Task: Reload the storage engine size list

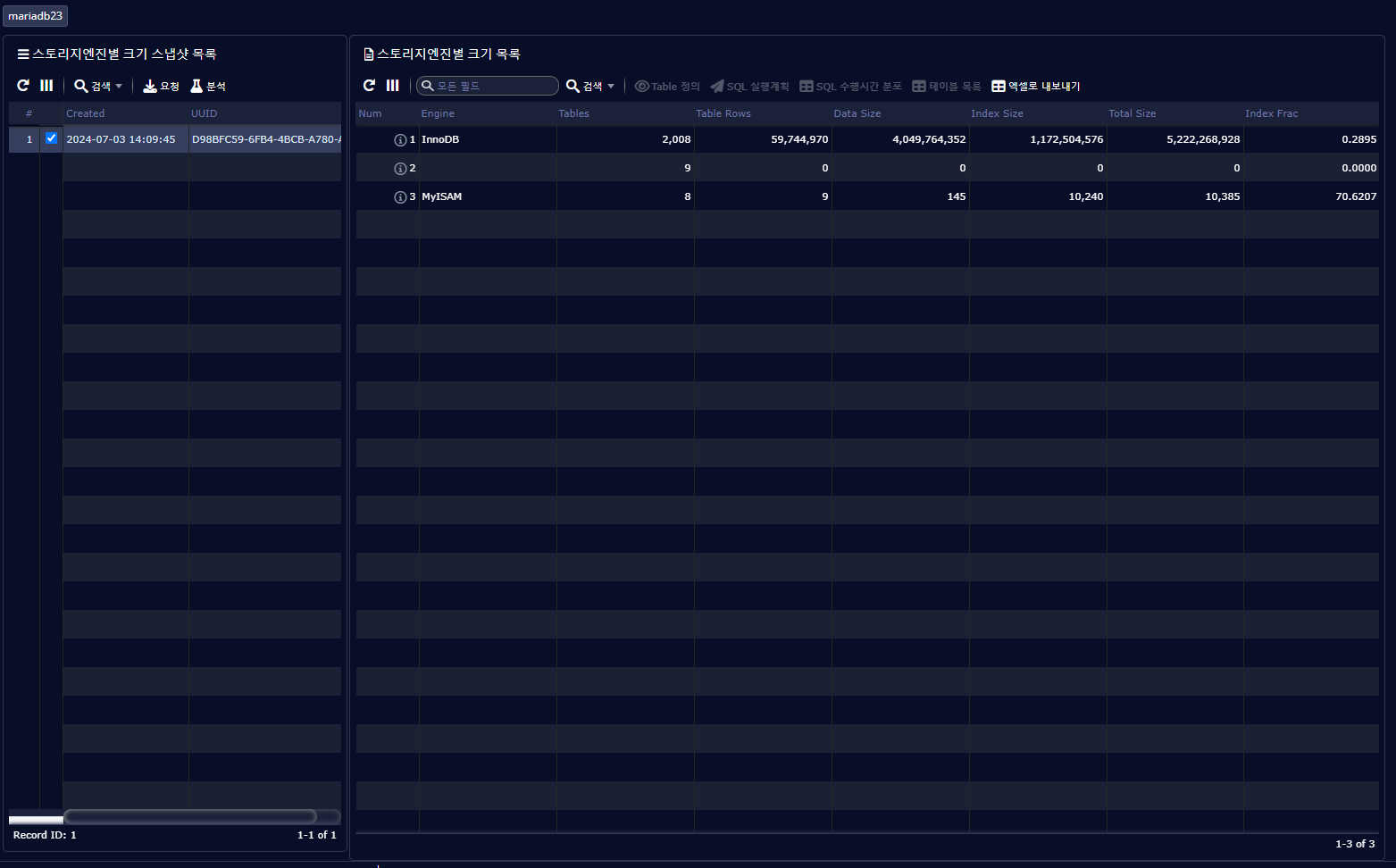Action: 369,86
